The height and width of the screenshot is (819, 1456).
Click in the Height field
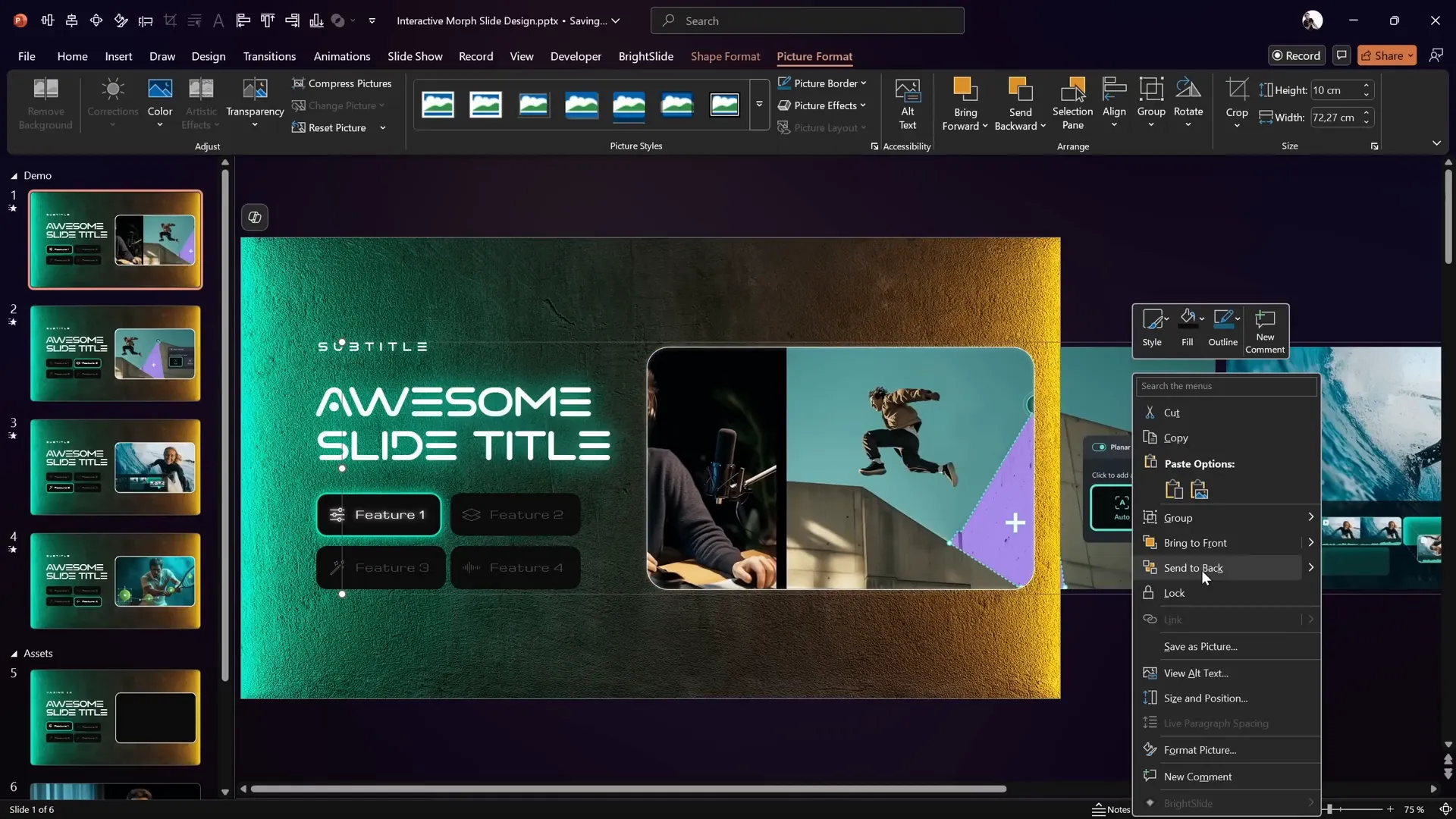[x=1335, y=90]
